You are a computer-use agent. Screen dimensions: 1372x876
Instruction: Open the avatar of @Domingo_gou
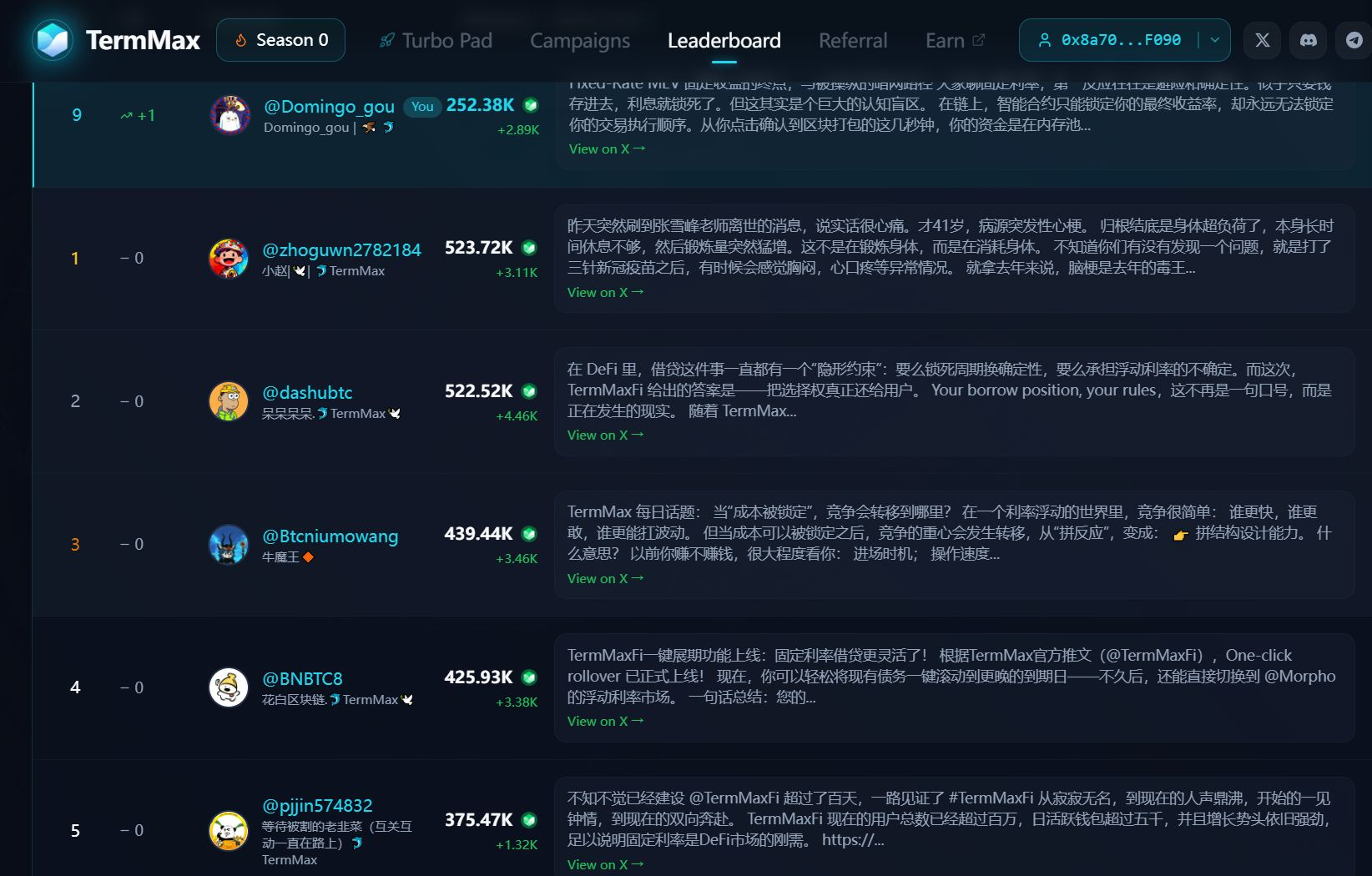point(230,115)
